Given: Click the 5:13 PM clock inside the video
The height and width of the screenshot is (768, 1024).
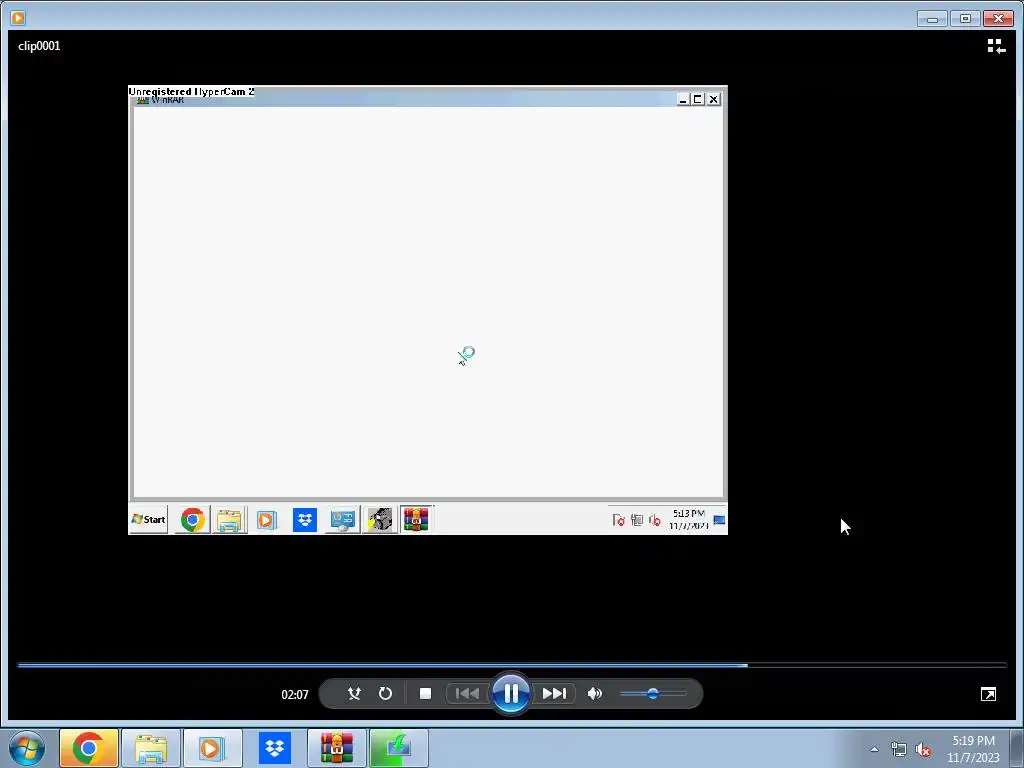Looking at the screenshot, I should pos(688,519).
